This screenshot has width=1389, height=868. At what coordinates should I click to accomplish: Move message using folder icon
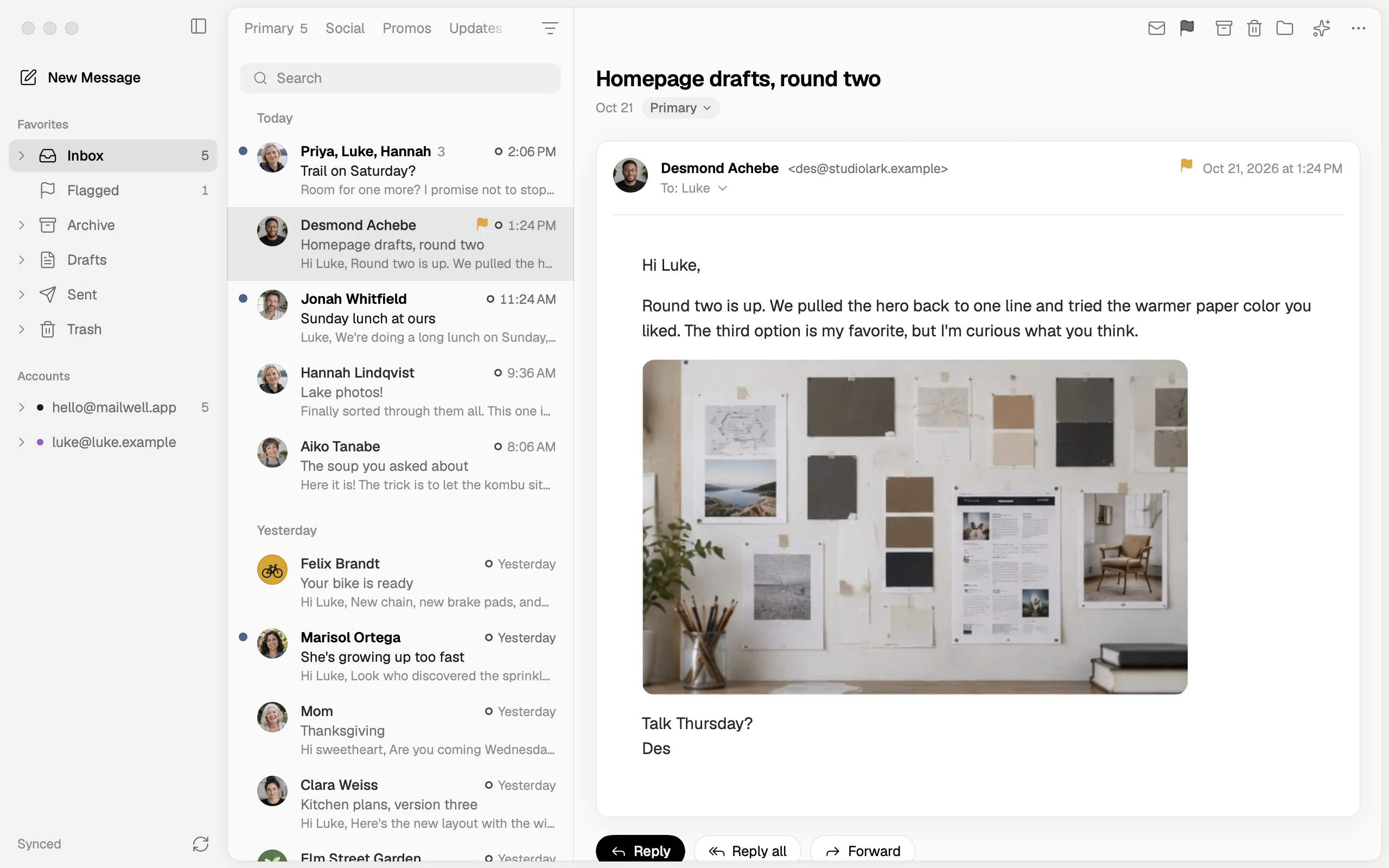click(x=1284, y=28)
